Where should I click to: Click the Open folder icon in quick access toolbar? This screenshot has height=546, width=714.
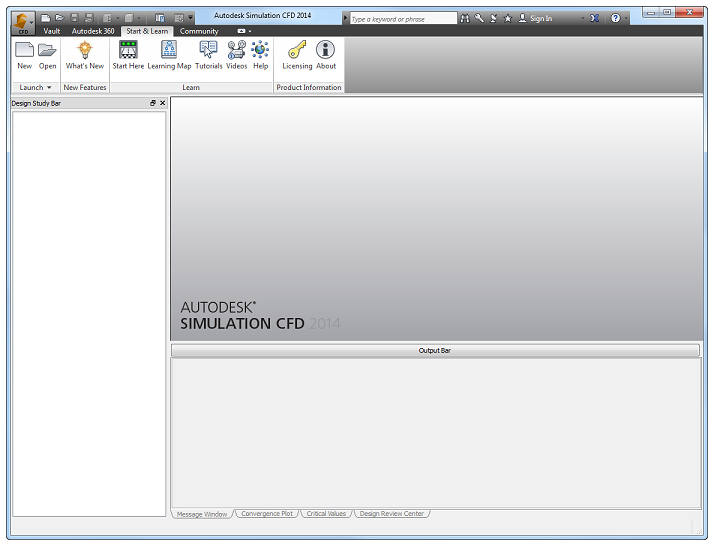pos(60,18)
